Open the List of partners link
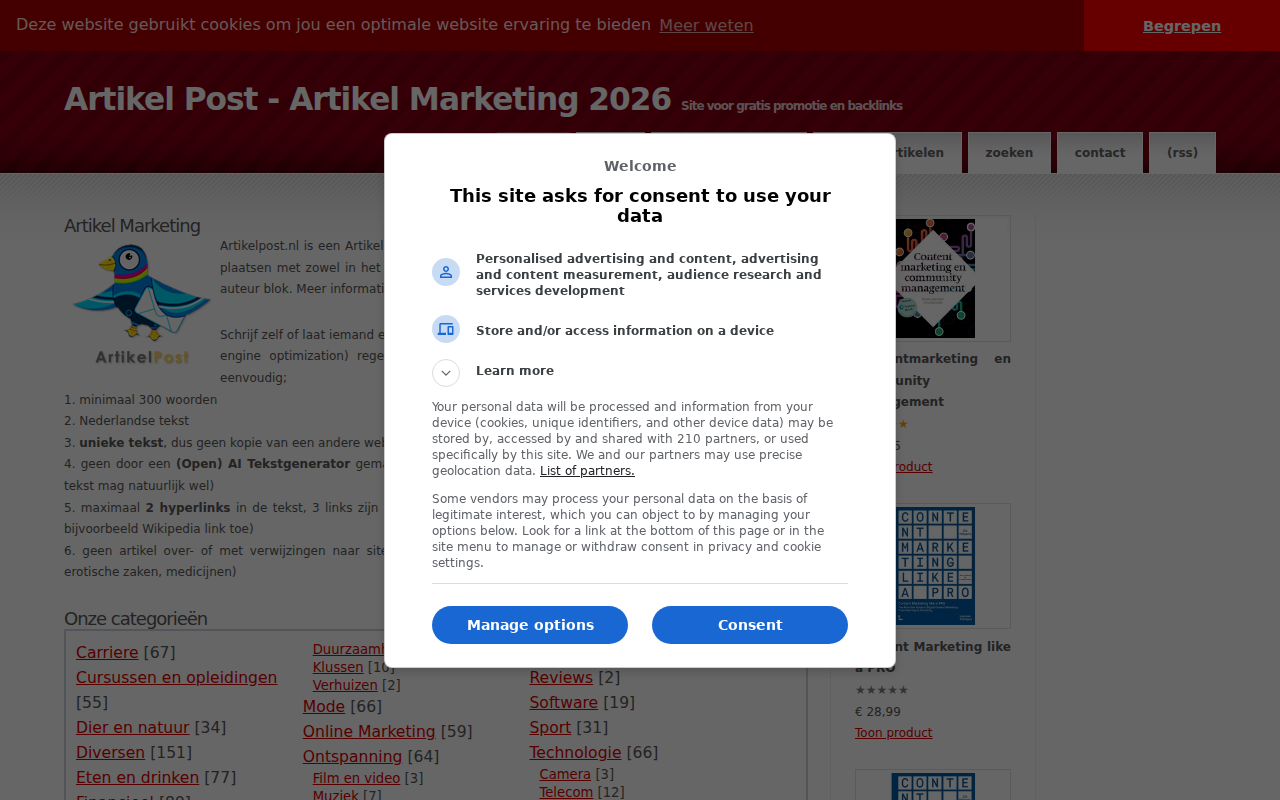 tap(587, 471)
